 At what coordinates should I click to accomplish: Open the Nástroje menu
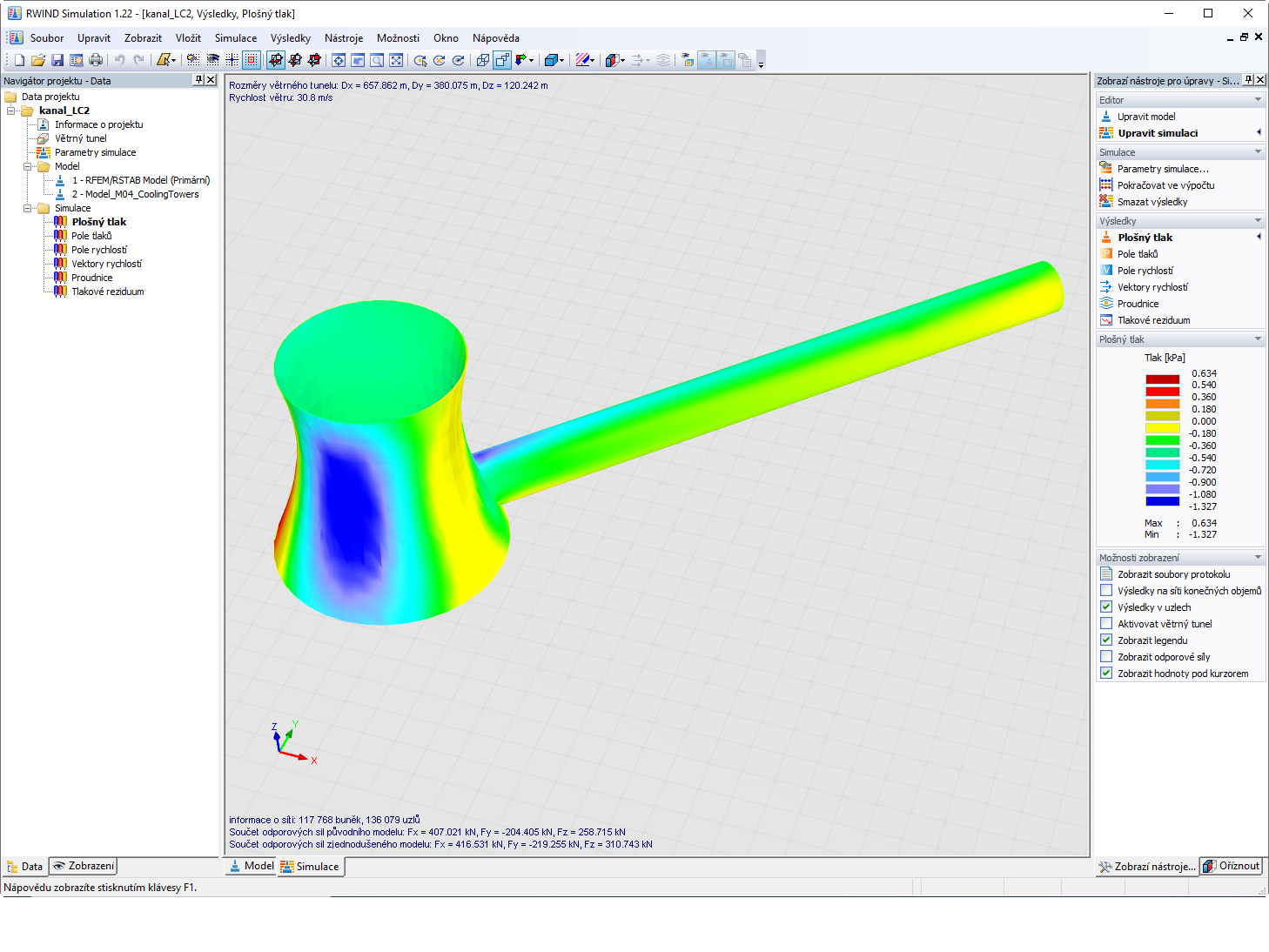point(344,38)
